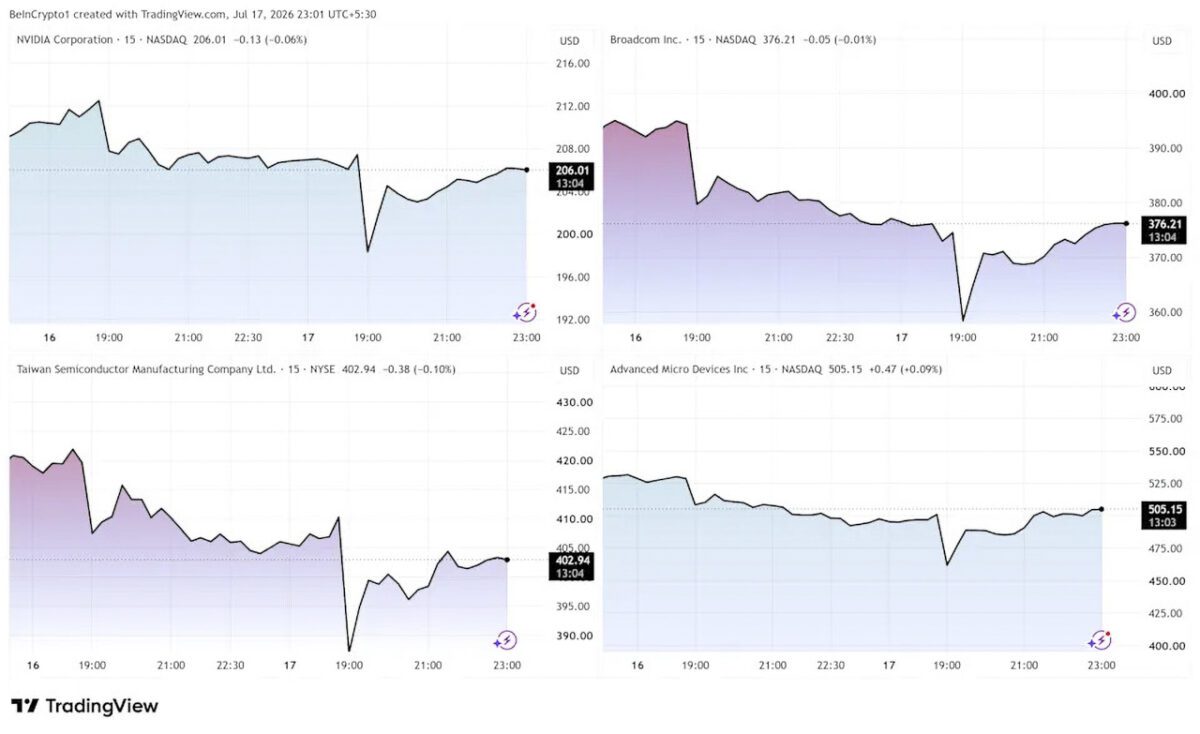Click the AMD last-price dot on chart line
1200x734 pixels.
[x=1102, y=509]
